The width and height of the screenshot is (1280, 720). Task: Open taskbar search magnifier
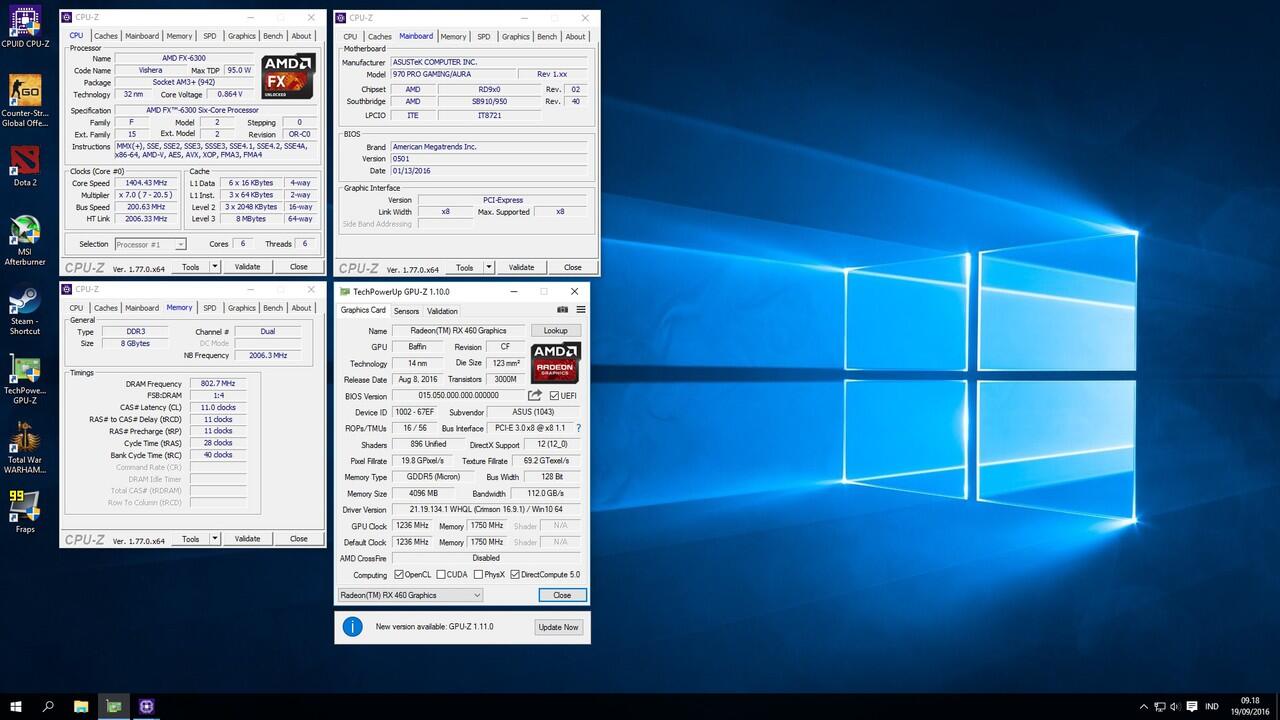(x=48, y=706)
